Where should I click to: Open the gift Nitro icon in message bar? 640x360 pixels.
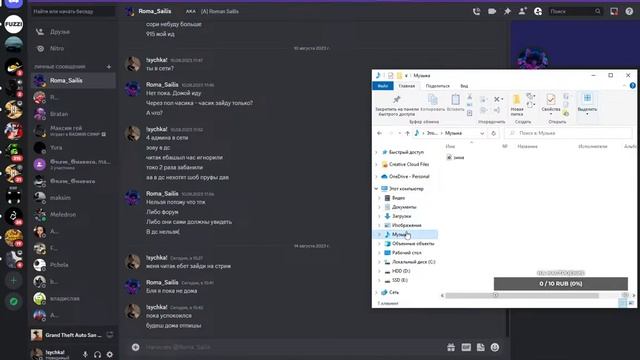tap(451, 347)
